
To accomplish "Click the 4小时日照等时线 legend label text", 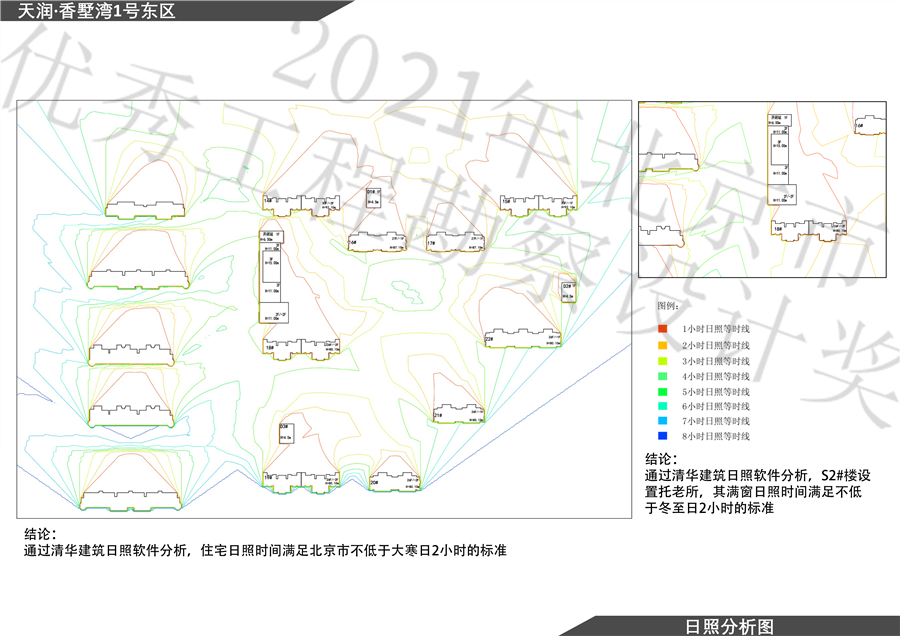I will pos(715,376).
